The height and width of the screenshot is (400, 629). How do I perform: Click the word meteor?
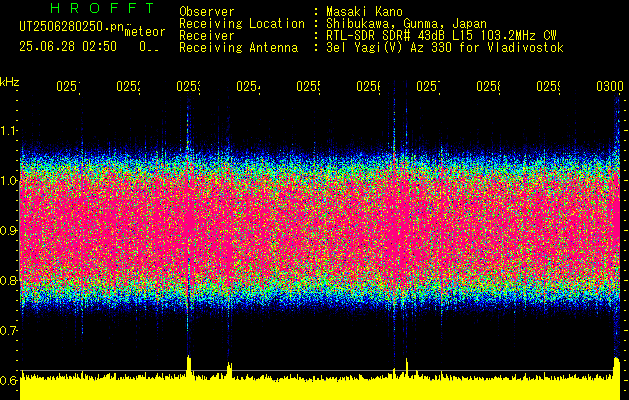pos(145,32)
